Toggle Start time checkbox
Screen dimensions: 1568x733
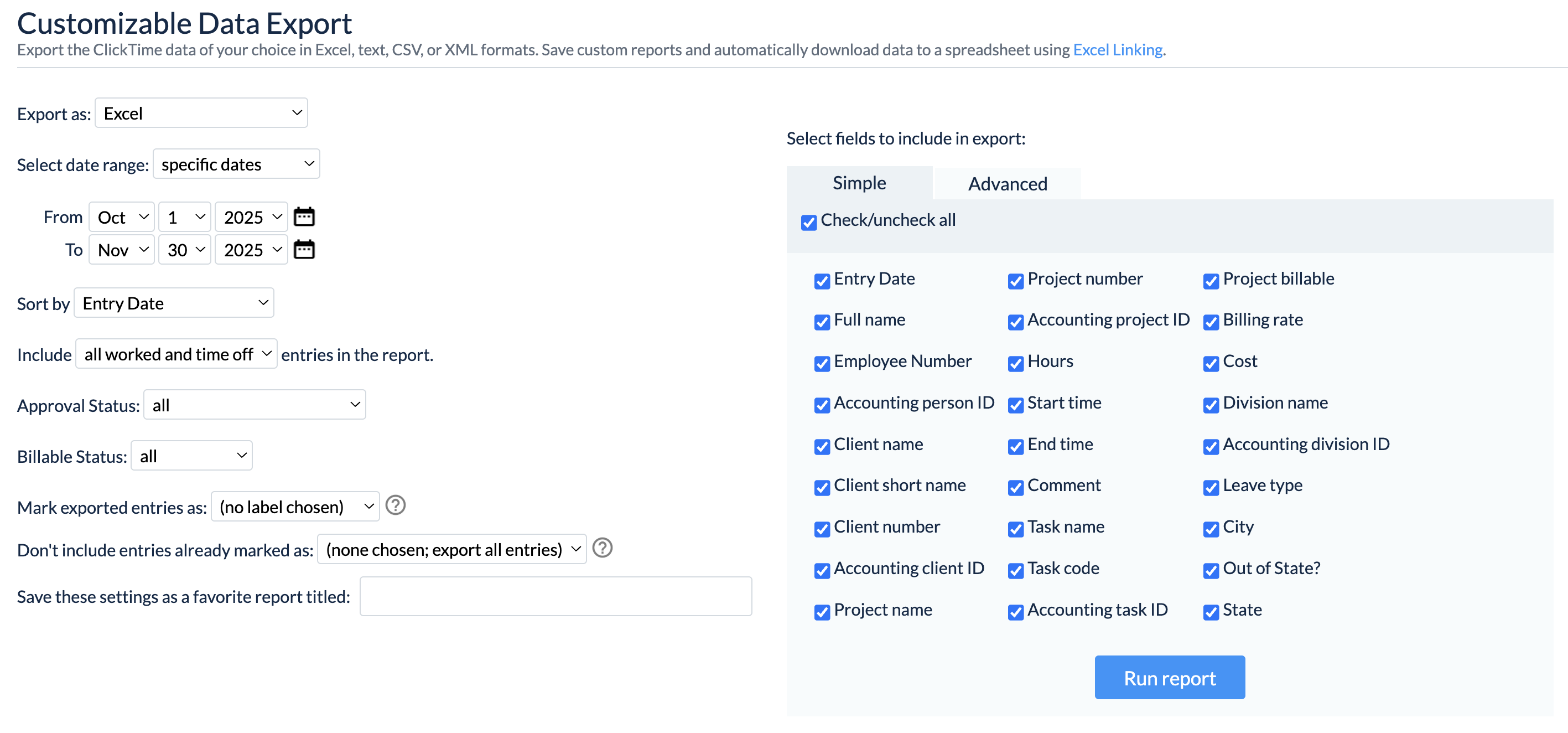click(1016, 405)
